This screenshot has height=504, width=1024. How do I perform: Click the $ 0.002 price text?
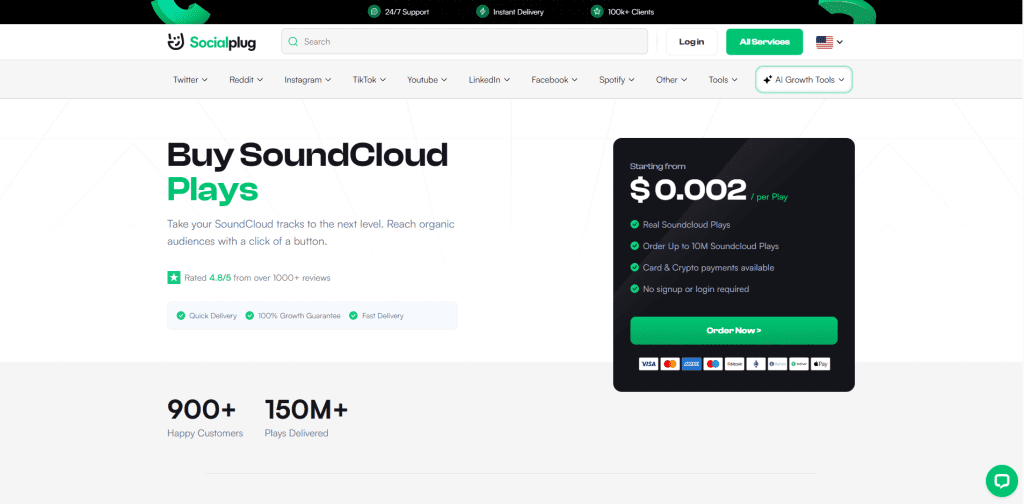[688, 190]
